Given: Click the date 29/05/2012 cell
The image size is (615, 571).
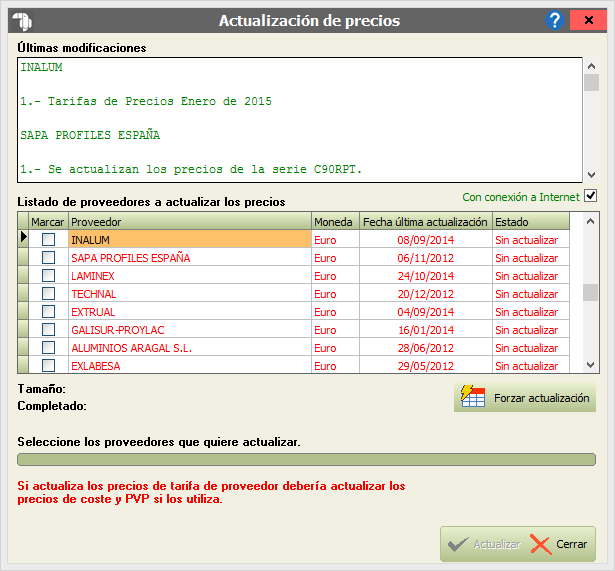Looking at the screenshot, I should click(x=426, y=365).
